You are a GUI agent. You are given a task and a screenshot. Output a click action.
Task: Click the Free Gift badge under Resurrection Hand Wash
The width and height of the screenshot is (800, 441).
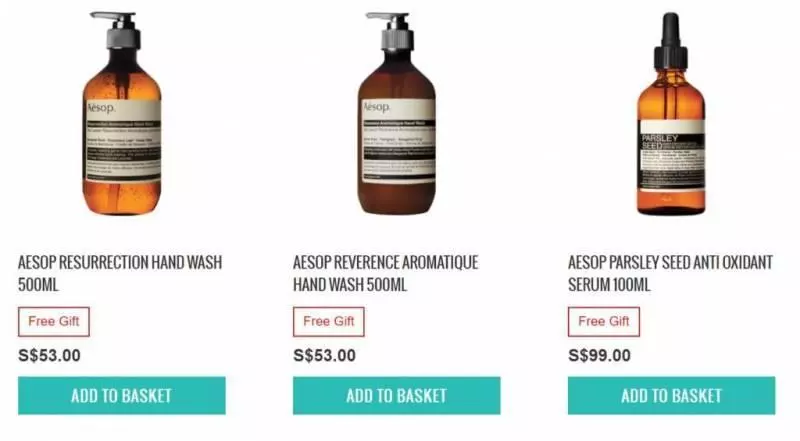click(x=54, y=322)
